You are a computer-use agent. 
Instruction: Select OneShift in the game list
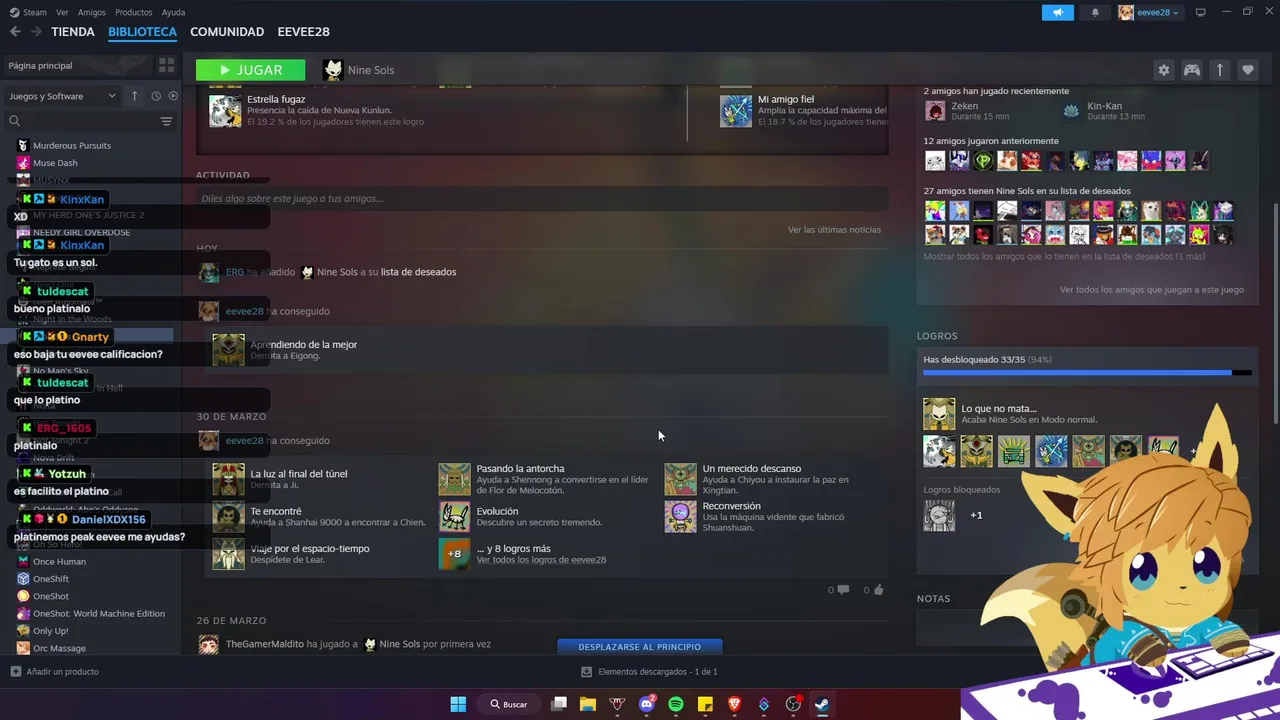tap(51, 579)
